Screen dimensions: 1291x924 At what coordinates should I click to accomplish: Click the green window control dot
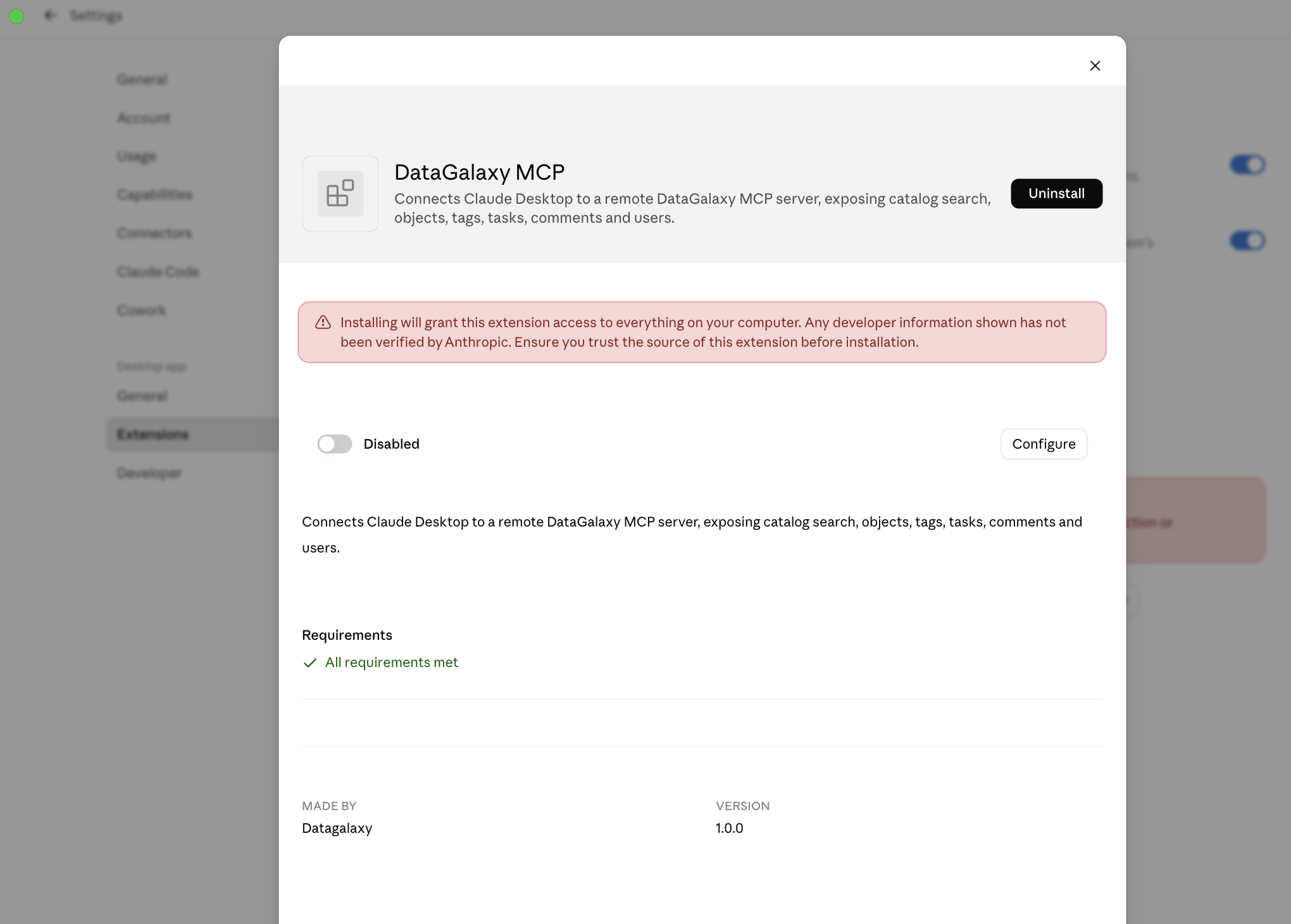point(16,16)
